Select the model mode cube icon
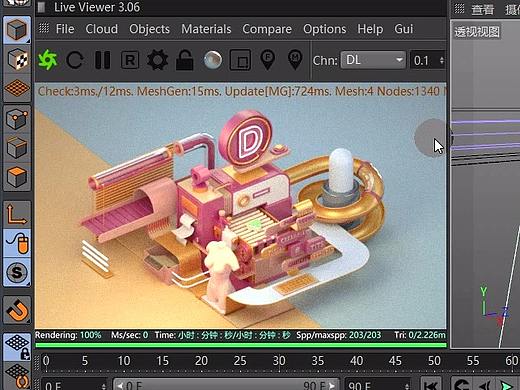 click(x=17, y=30)
